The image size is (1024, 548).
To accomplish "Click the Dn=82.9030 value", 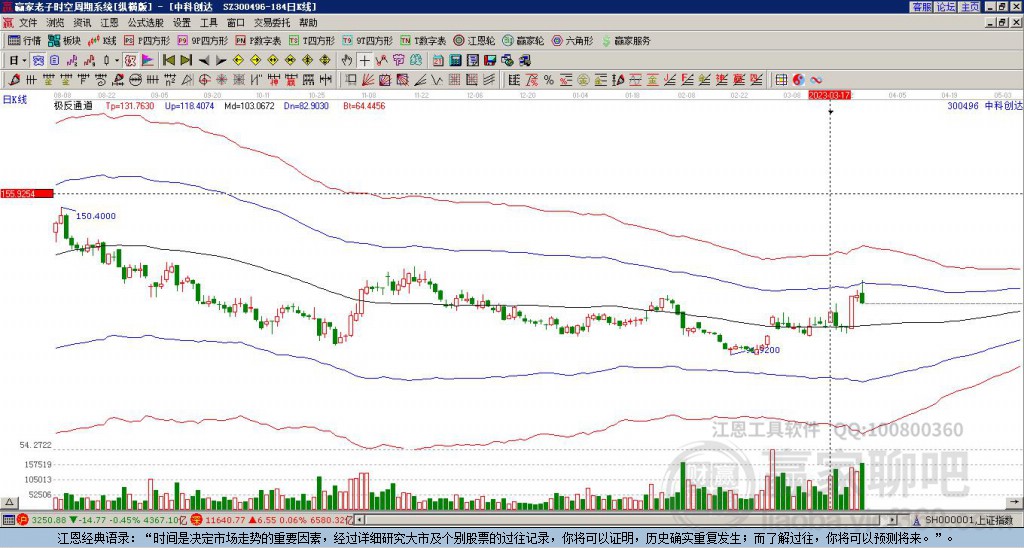I will (x=307, y=105).
